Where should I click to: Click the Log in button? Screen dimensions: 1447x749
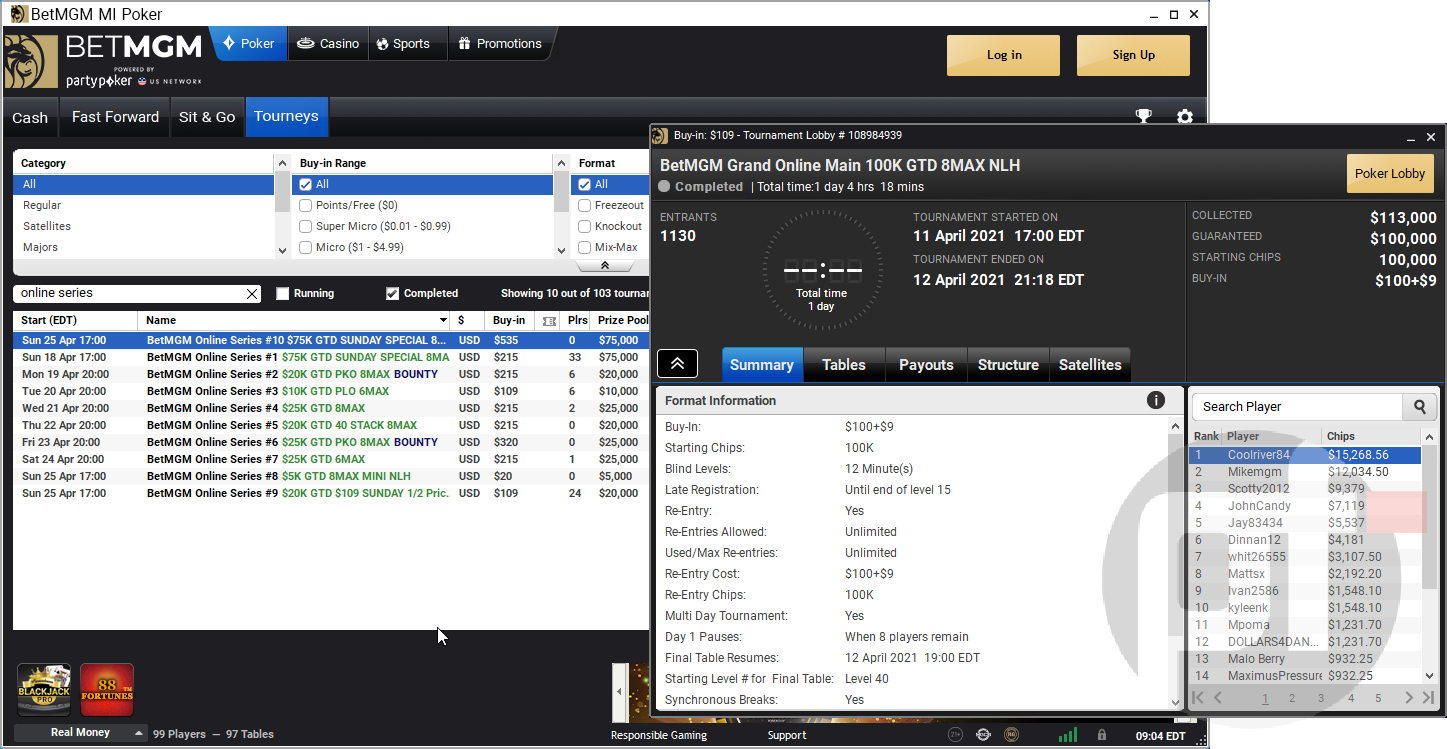coord(1003,55)
